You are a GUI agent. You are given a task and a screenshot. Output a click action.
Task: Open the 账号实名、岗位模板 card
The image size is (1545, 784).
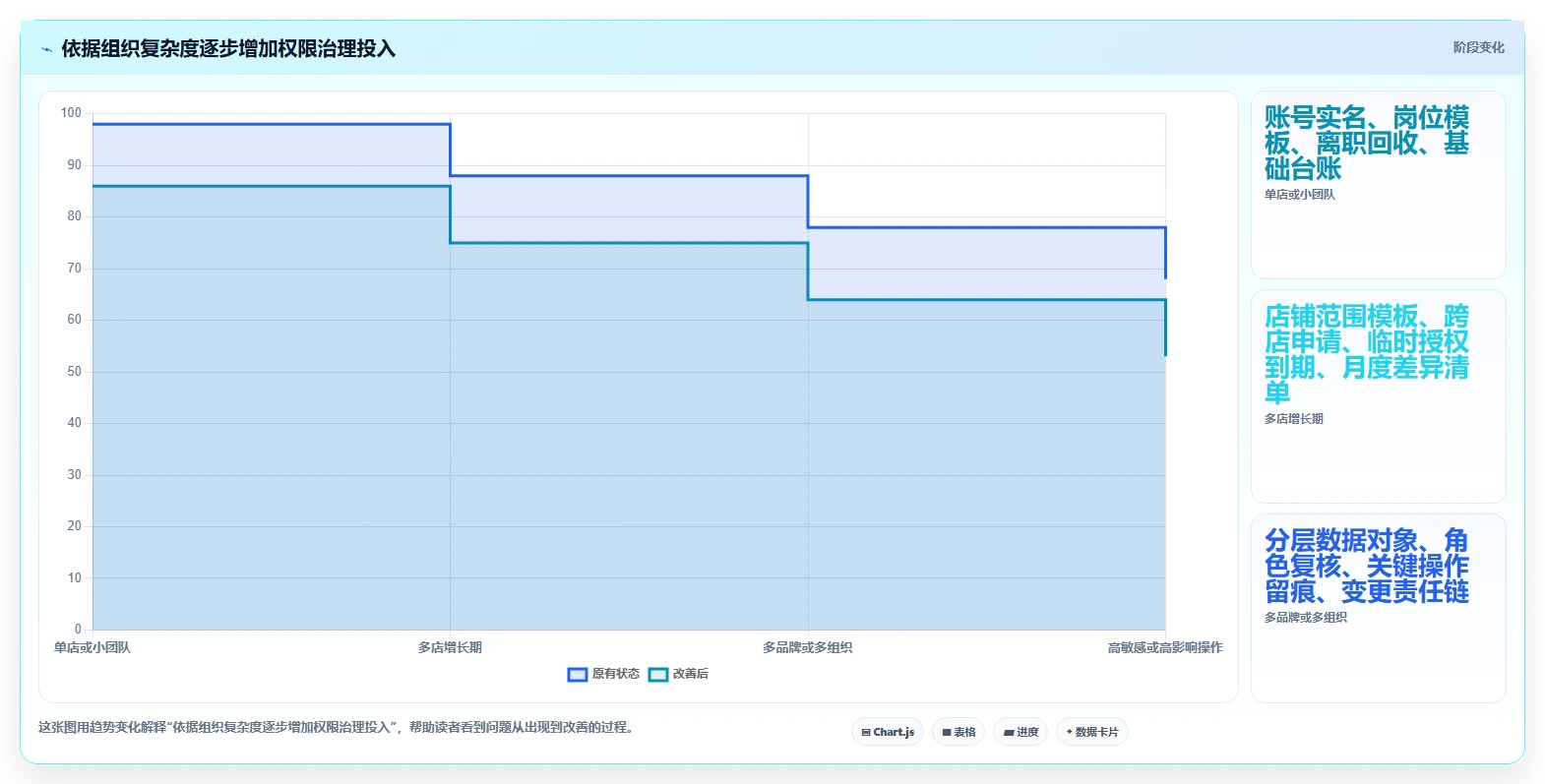pos(1378,185)
